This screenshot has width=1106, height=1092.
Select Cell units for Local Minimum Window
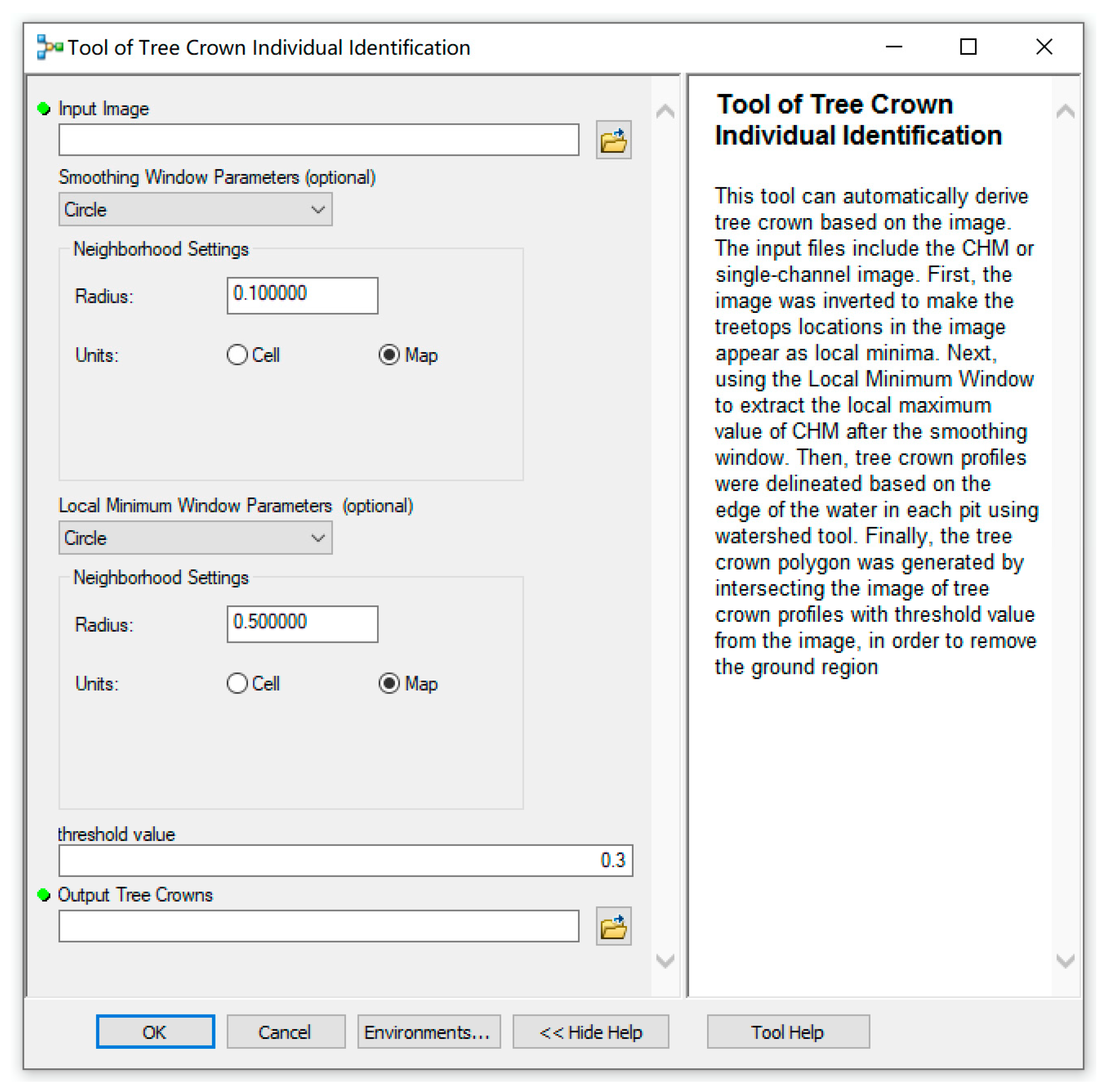point(237,683)
